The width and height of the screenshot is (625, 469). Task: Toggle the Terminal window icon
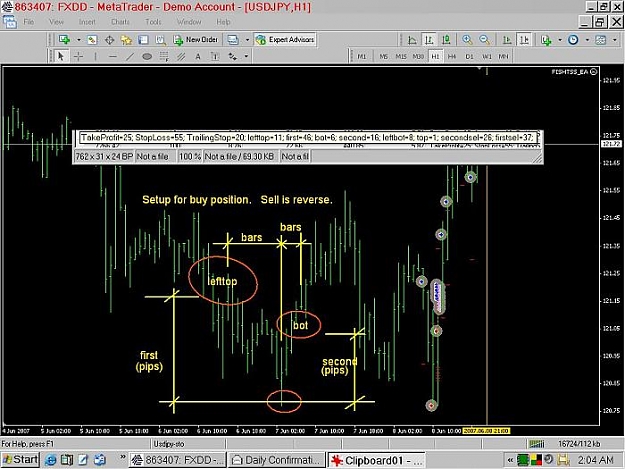click(143, 39)
